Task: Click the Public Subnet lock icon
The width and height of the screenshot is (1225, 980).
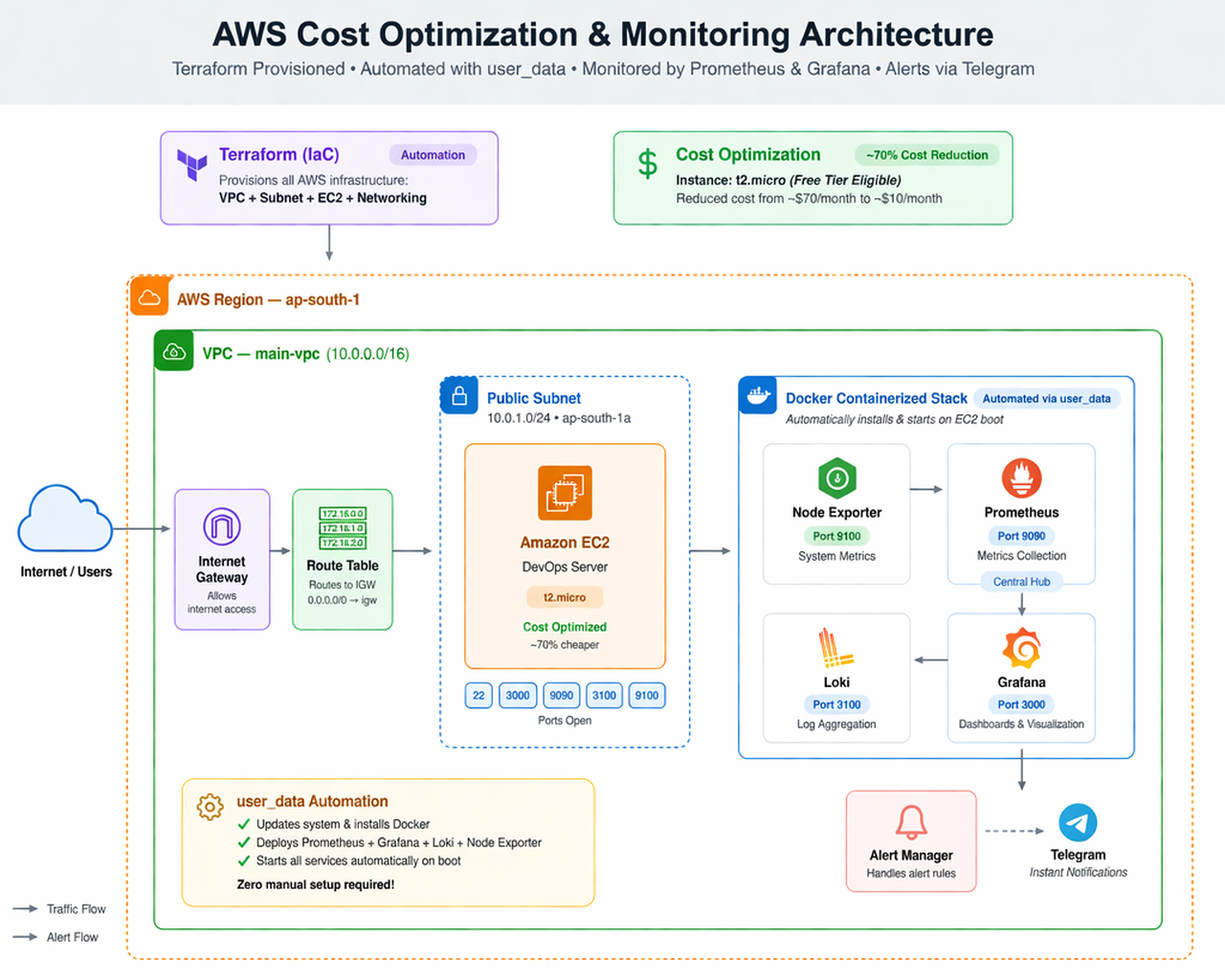Action: pyautogui.click(x=459, y=395)
